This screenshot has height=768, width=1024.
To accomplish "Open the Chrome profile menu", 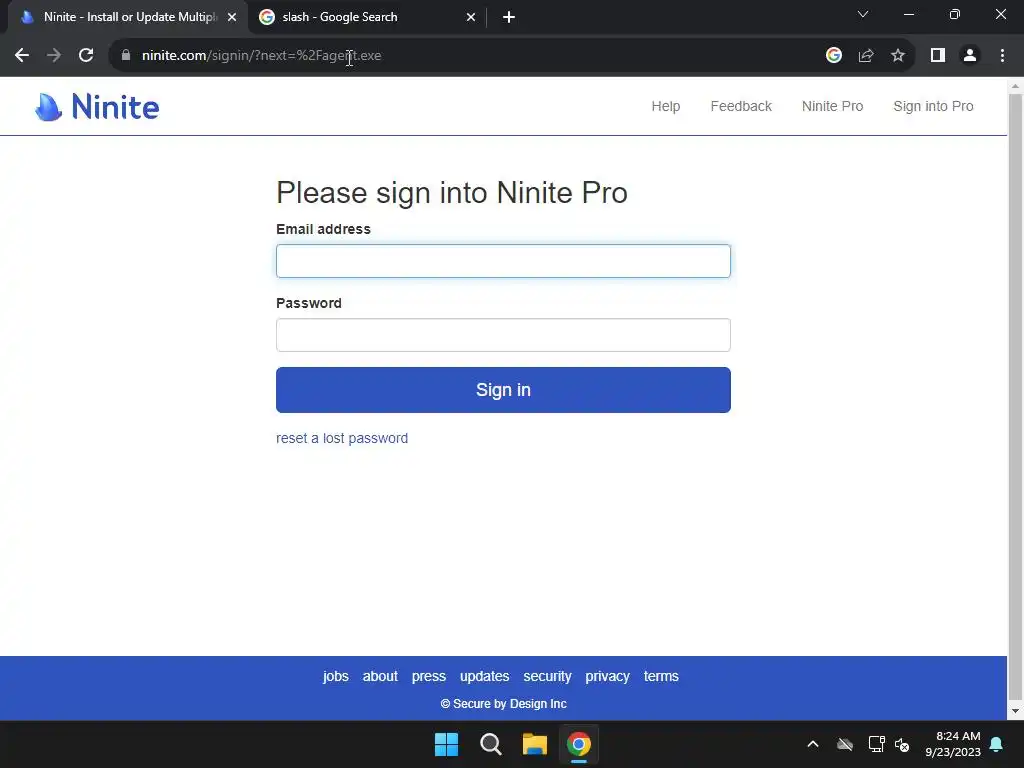I will pos(970,56).
